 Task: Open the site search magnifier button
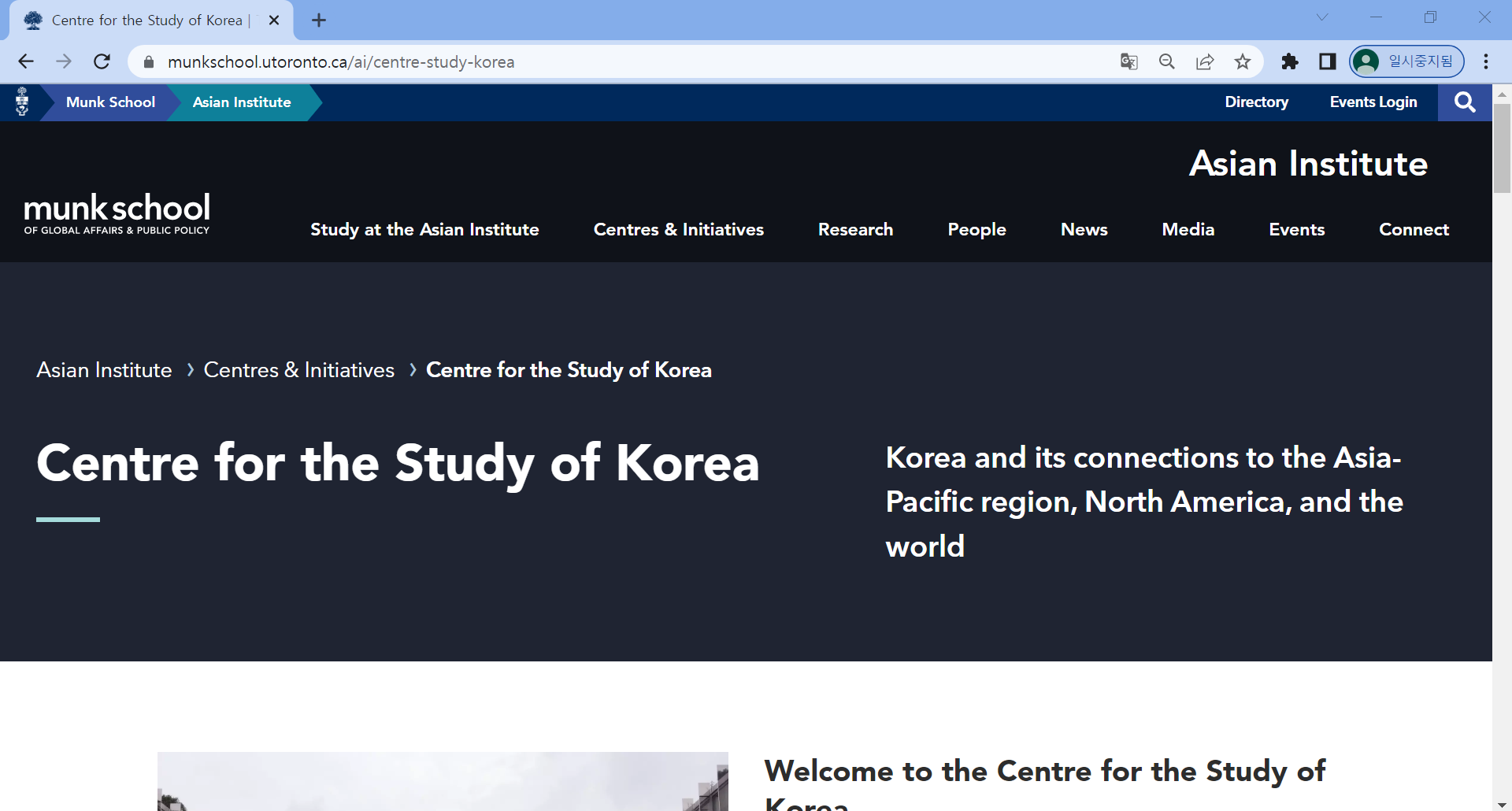(x=1465, y=102)
